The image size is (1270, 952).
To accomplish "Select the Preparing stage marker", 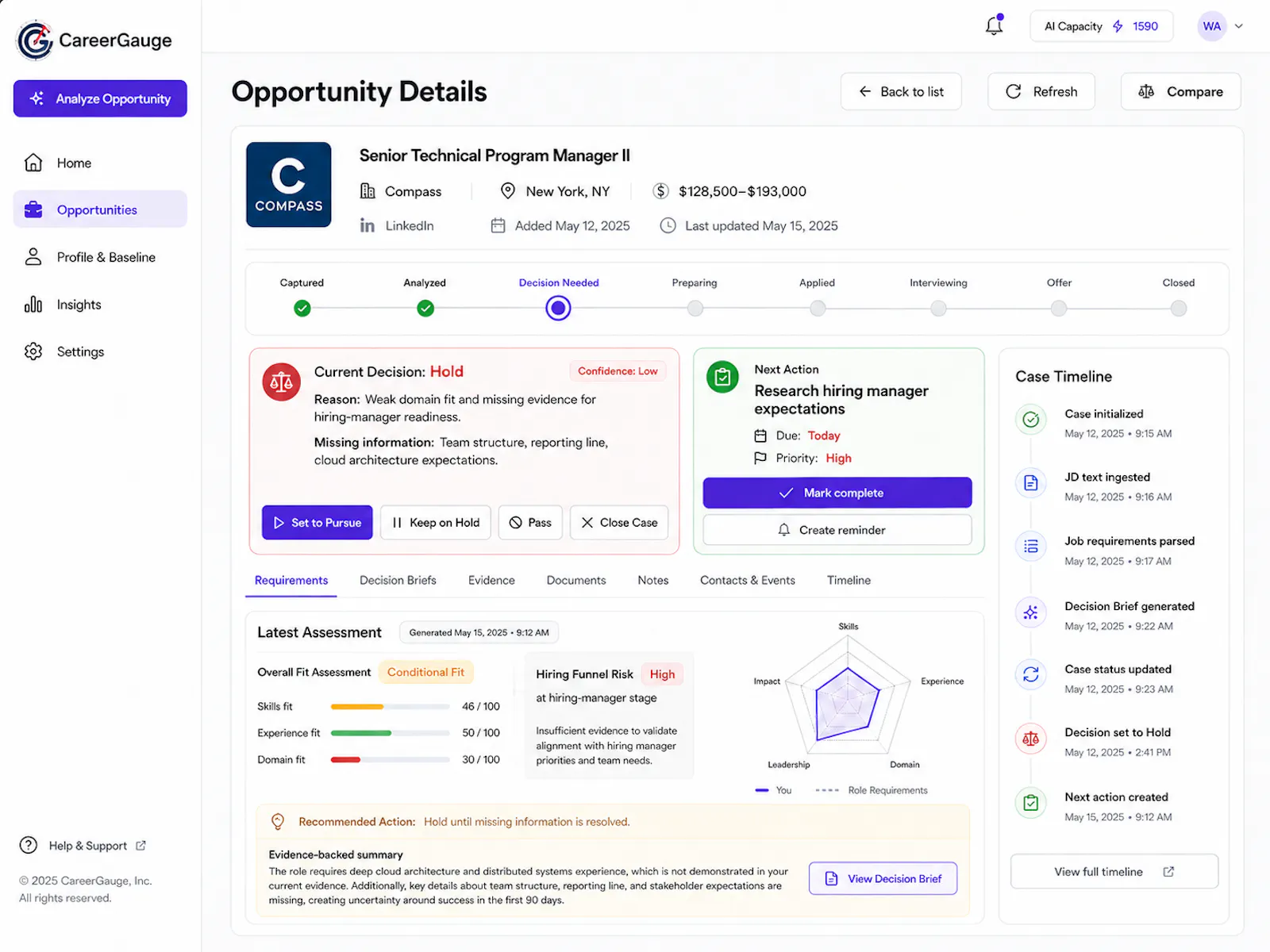I will tap(695, 309).
